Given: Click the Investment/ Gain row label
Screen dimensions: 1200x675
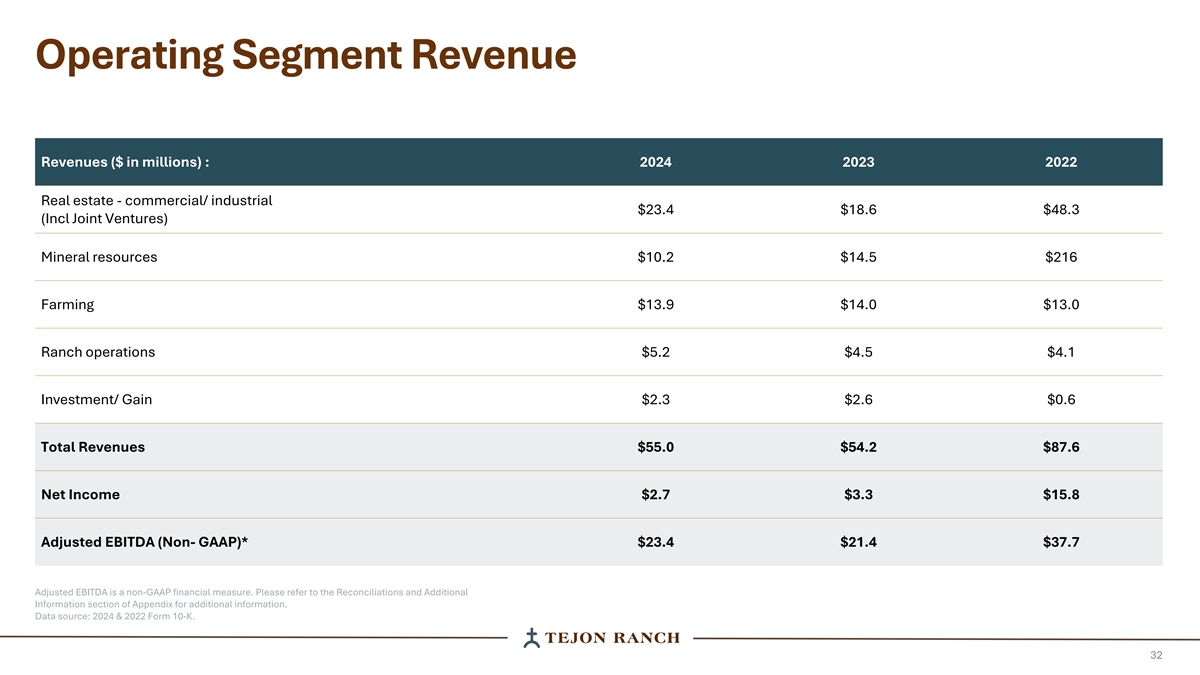Looking at the screenshot, I should click(x=96, y=399).
